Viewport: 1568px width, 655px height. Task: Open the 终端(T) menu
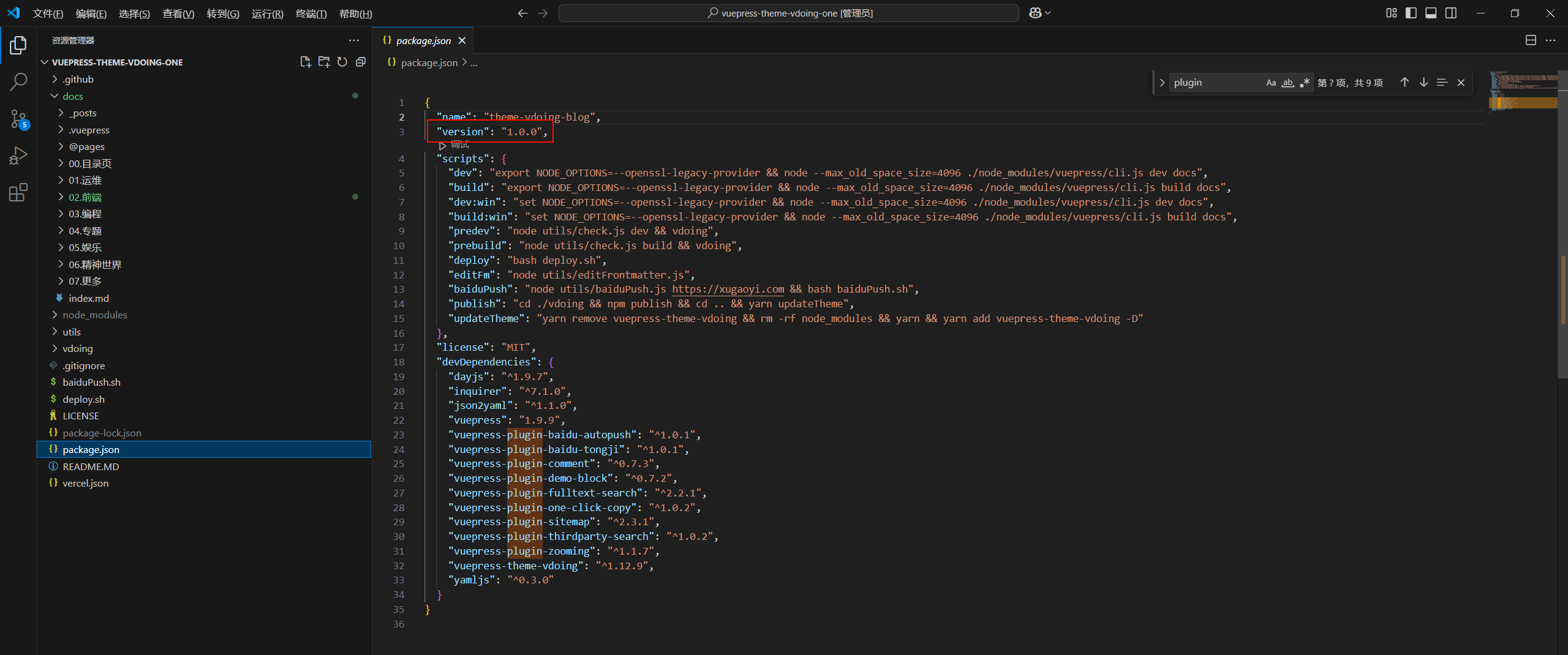pyautogui.click(x=311, y=13)
